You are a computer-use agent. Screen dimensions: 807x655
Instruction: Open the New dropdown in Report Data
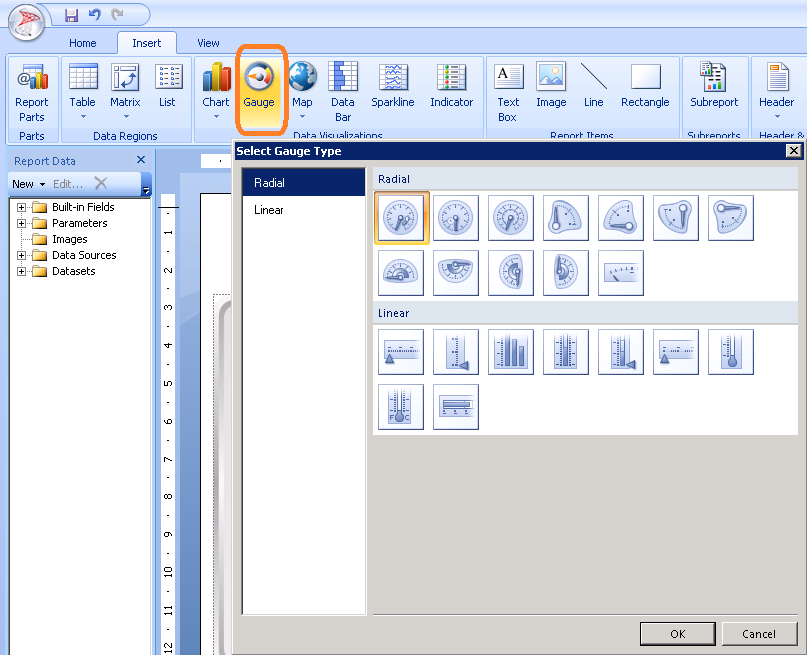[x=28, y=184]
